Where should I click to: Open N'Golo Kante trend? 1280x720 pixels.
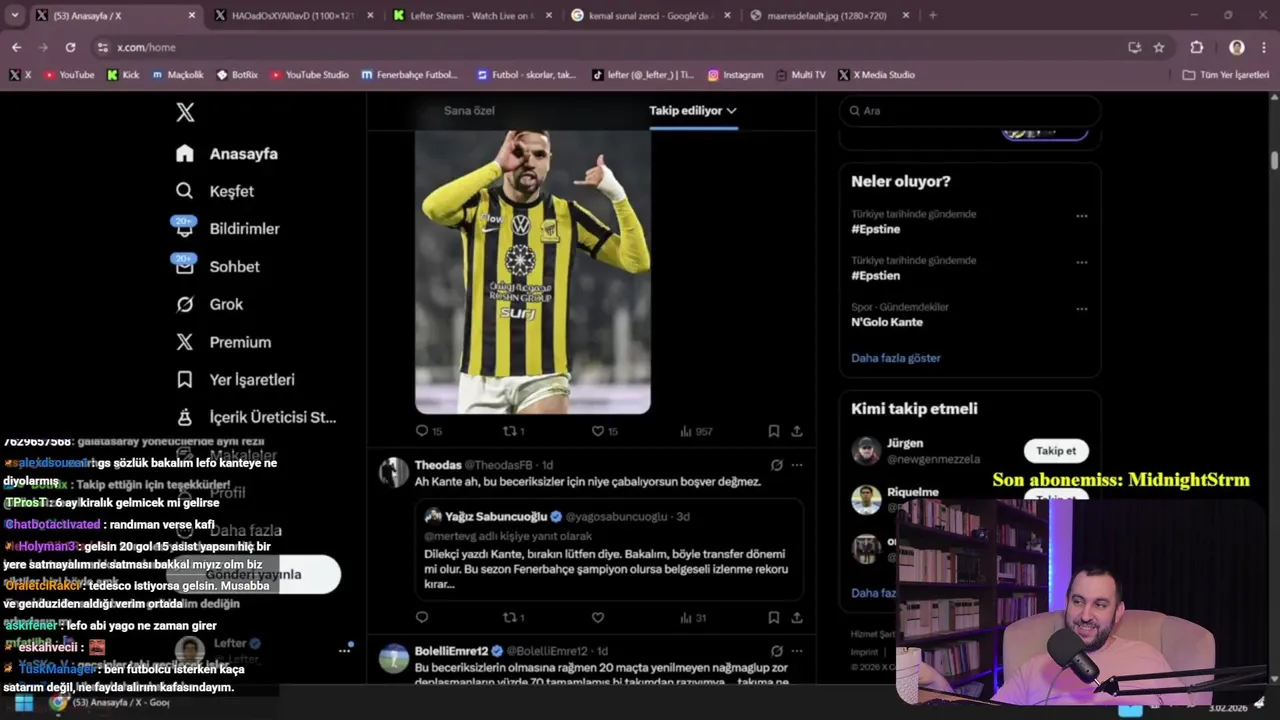click(x=887, y=322)
